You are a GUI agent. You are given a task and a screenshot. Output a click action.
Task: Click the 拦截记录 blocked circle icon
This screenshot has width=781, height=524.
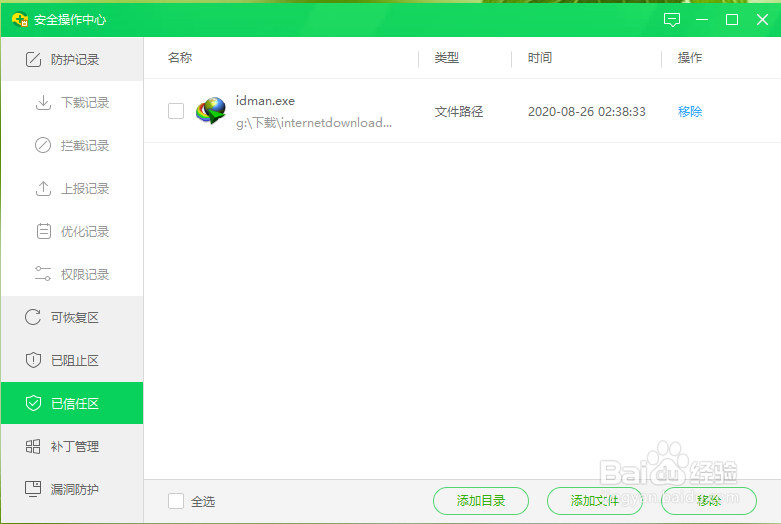point(43,145)
